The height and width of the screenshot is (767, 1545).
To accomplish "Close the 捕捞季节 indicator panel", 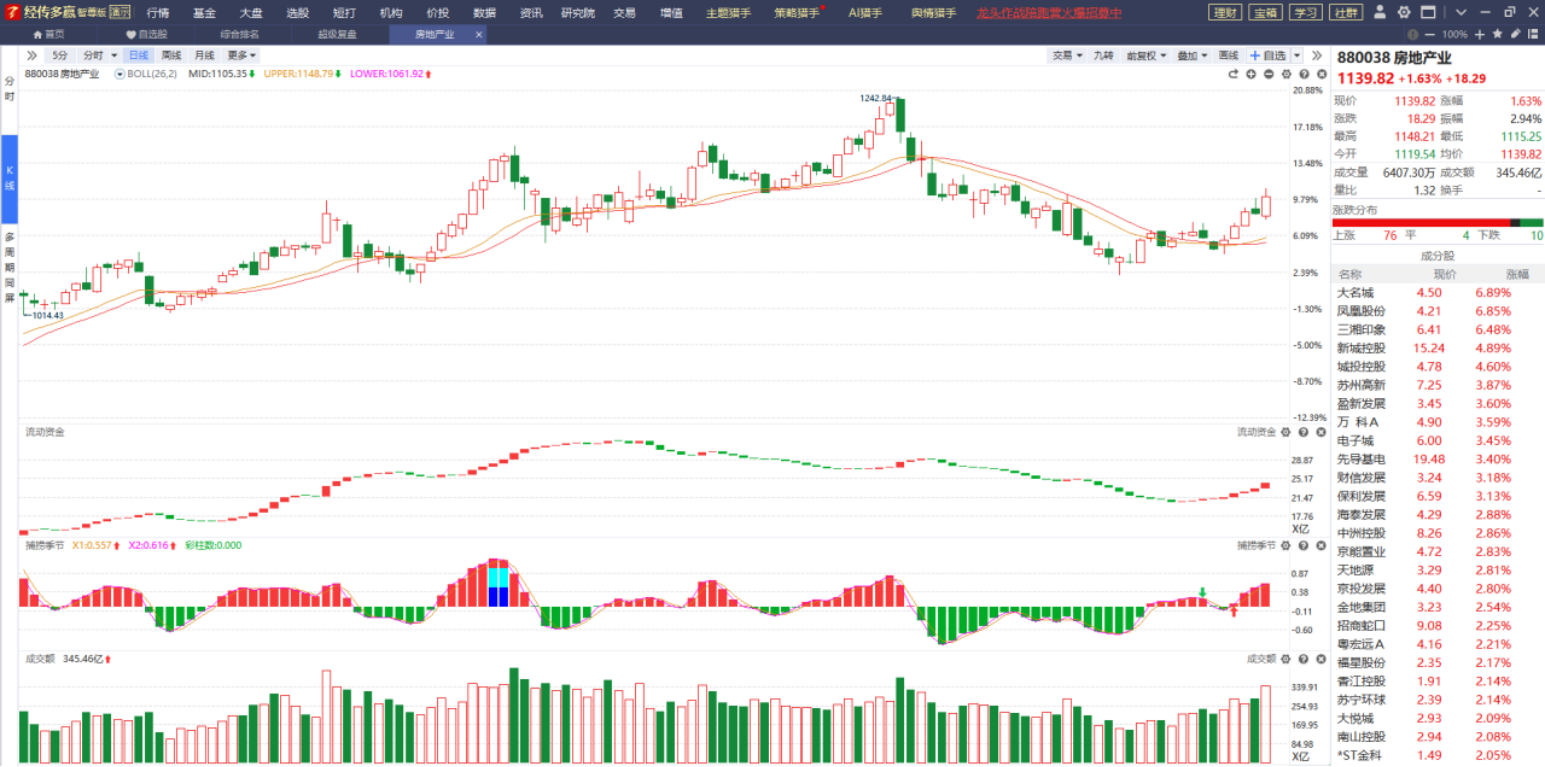I will 1320,546.
